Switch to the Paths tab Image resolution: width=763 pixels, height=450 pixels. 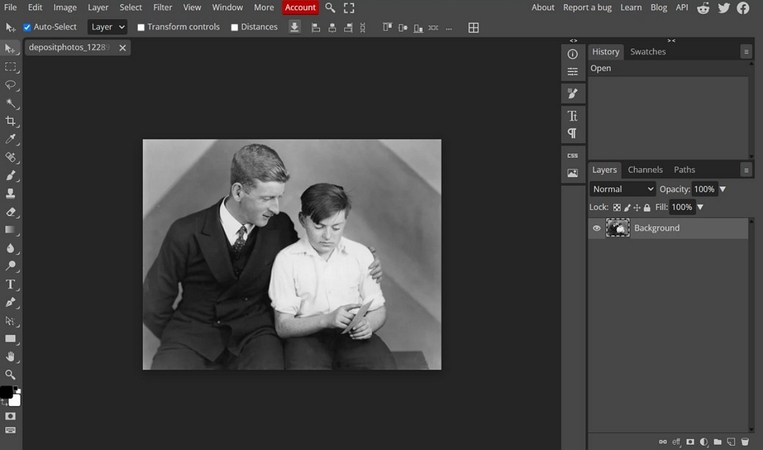[x=684, y=170]
